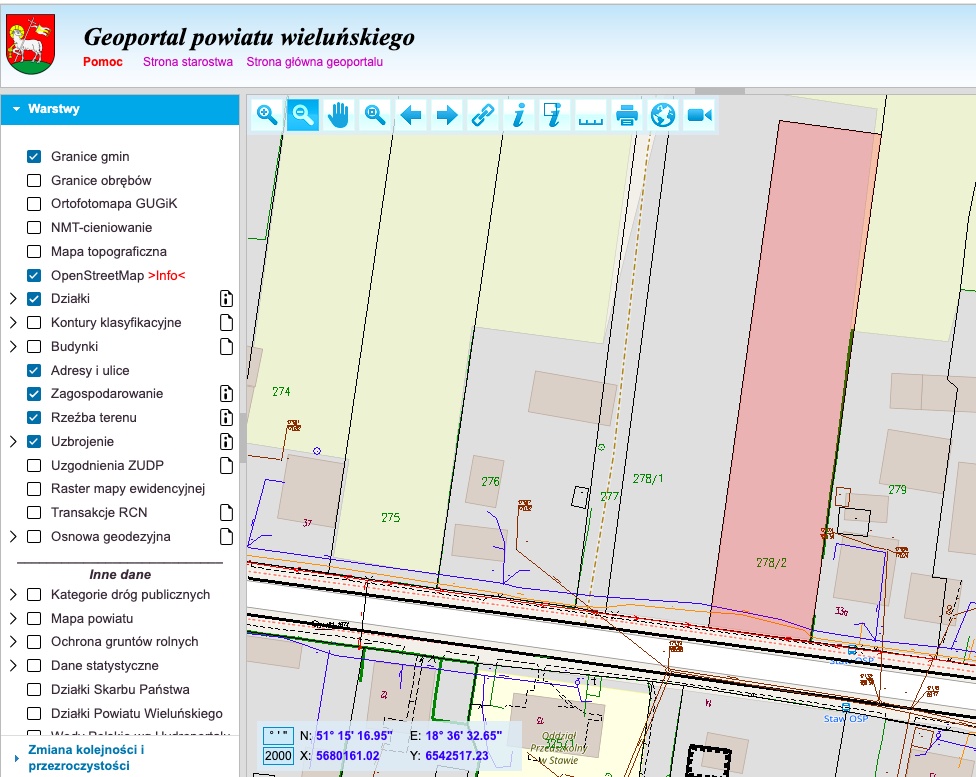Enable the Granice obrębów layer

tap(34, 181)
